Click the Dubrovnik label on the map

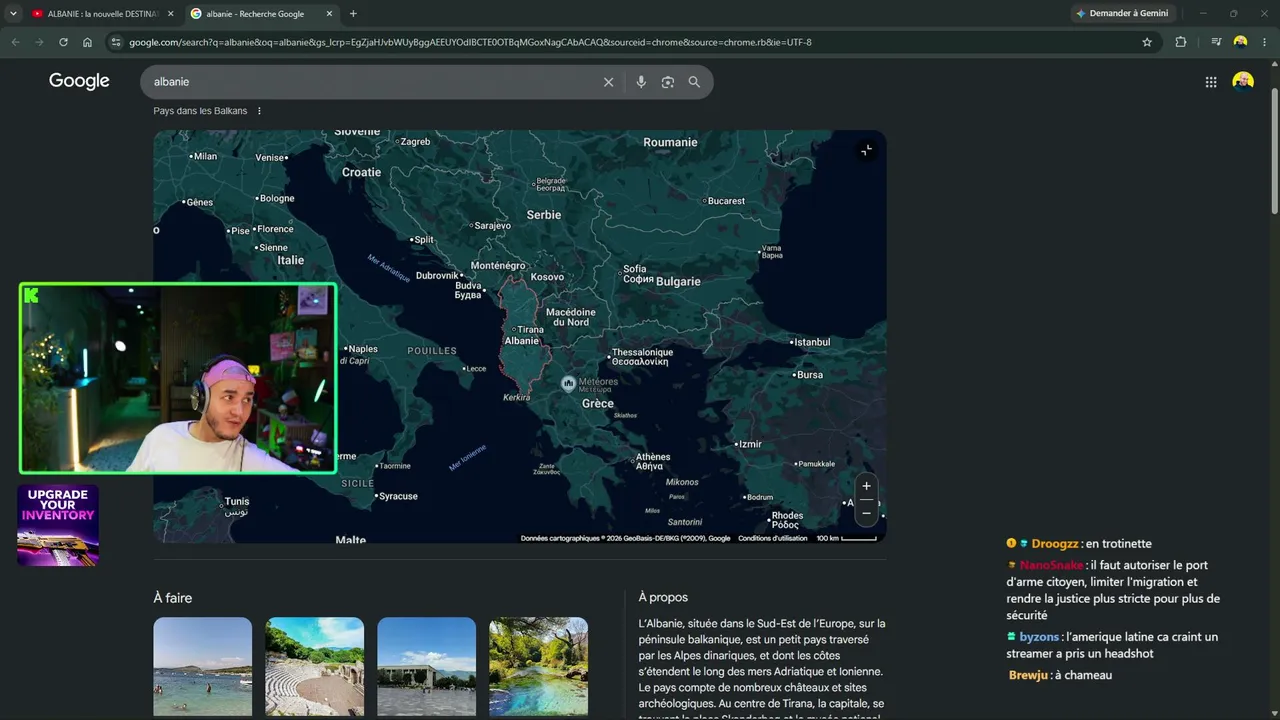pos(437,276)
